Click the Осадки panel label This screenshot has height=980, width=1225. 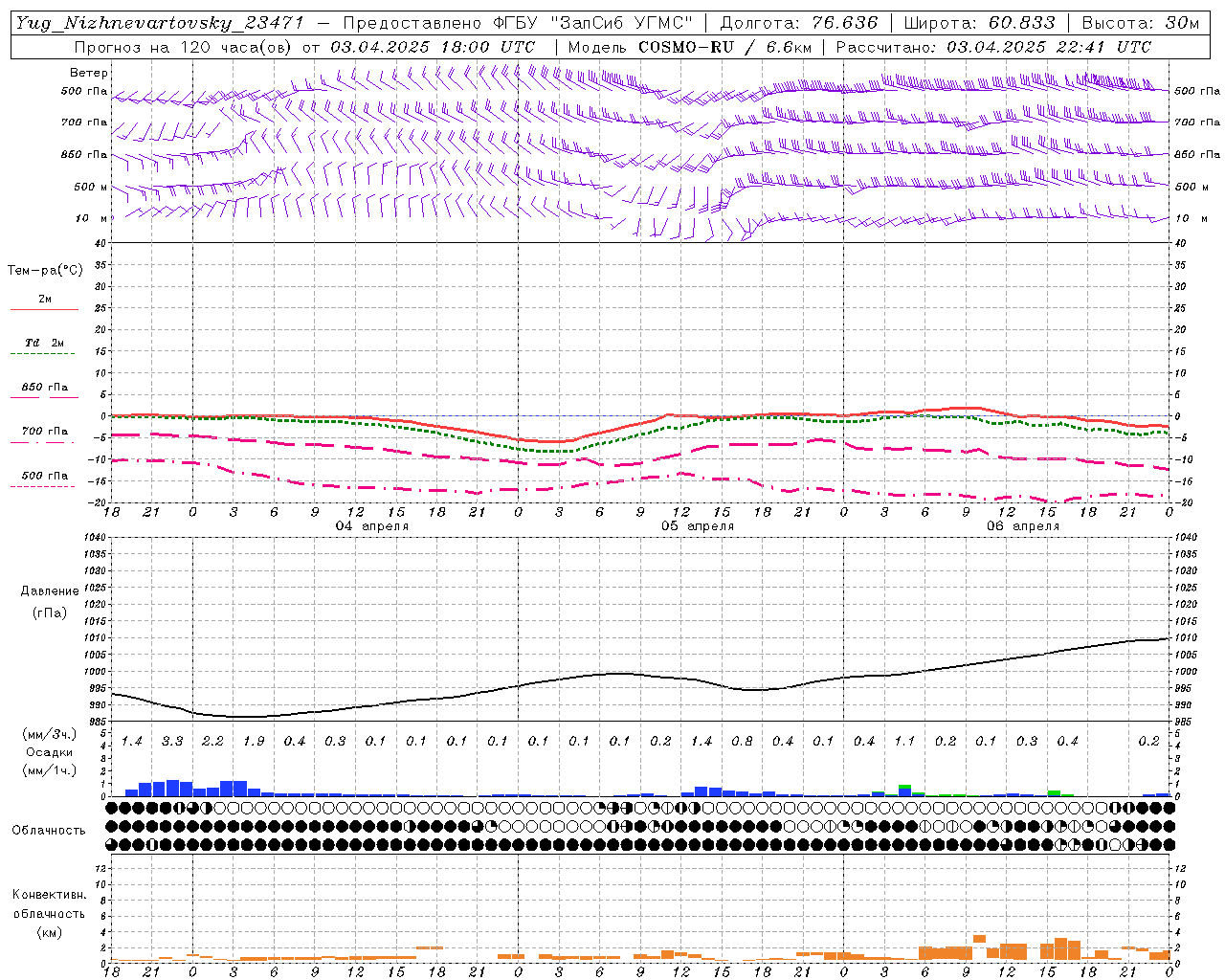pyautogui.click(x=50, y=752)
